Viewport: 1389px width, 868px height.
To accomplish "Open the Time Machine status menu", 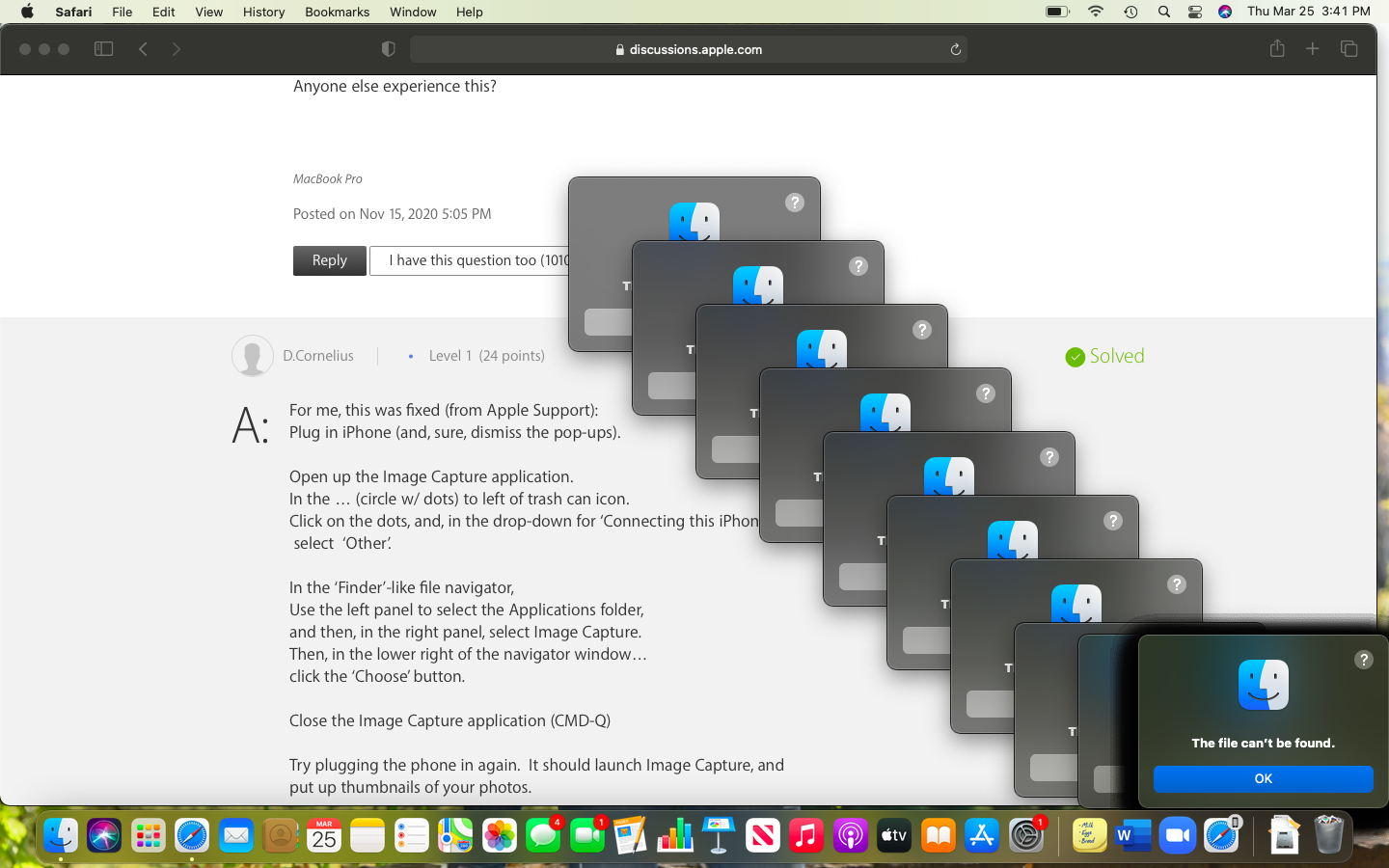I will (x=1130, y=12).
